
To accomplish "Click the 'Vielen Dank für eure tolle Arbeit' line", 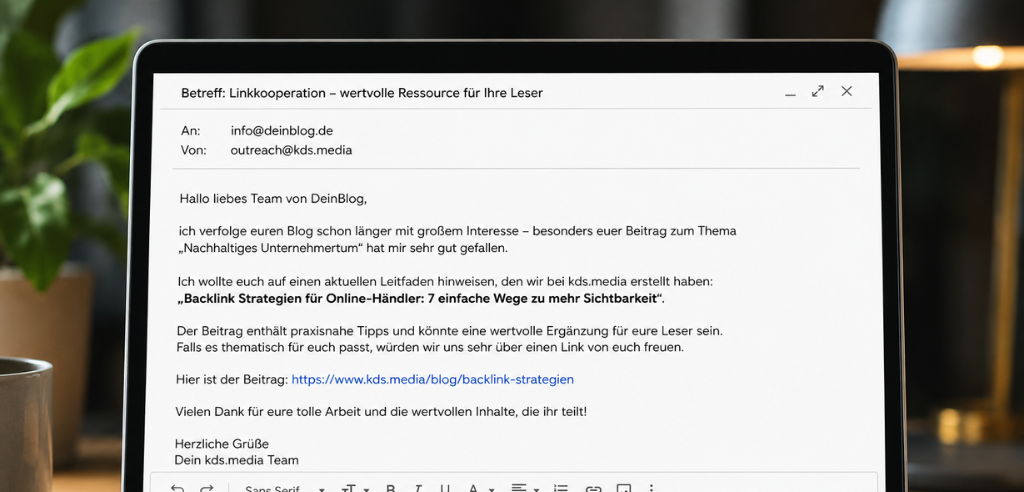I will point(381,412).
